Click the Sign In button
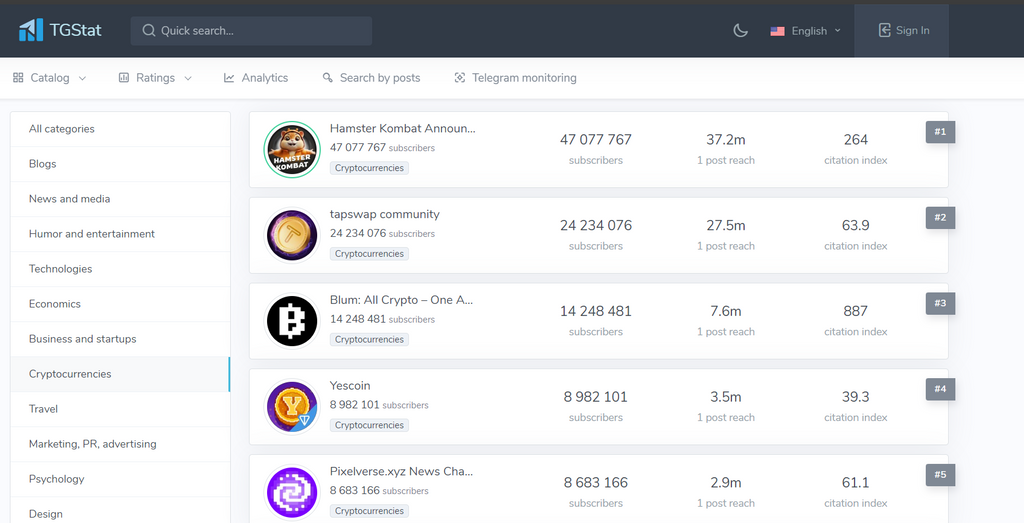This screenshot has height=523, width=1024. [901, 30]
